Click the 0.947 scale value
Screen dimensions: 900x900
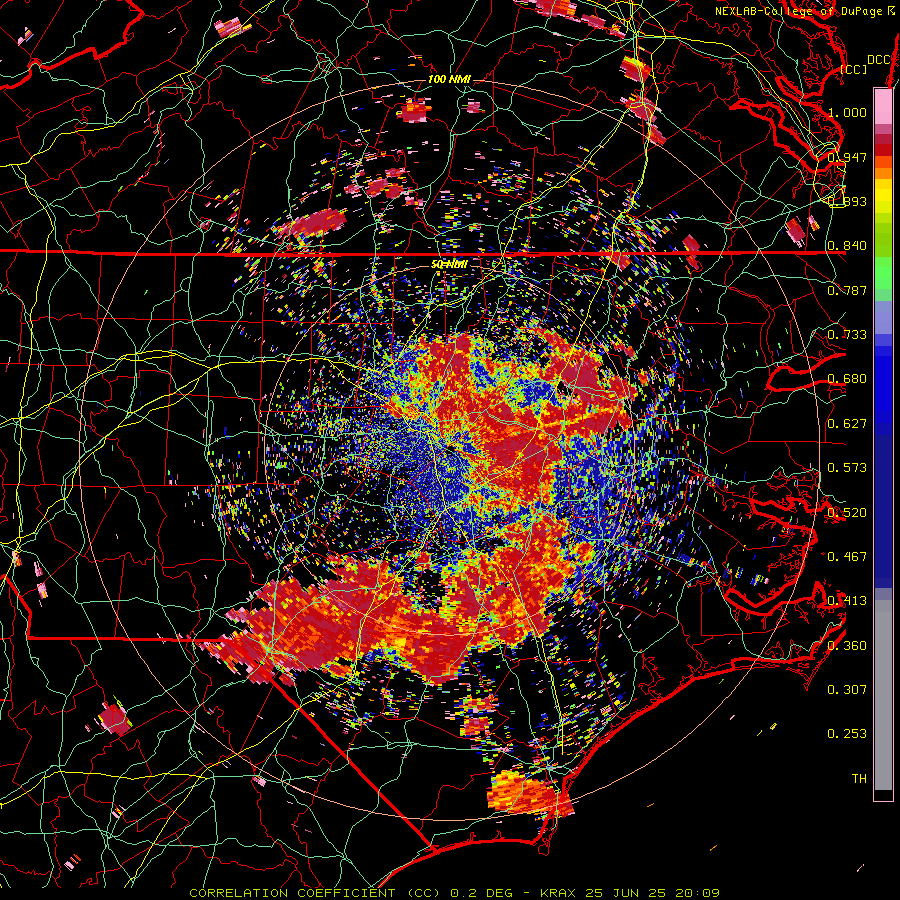[x=847, y=157]
